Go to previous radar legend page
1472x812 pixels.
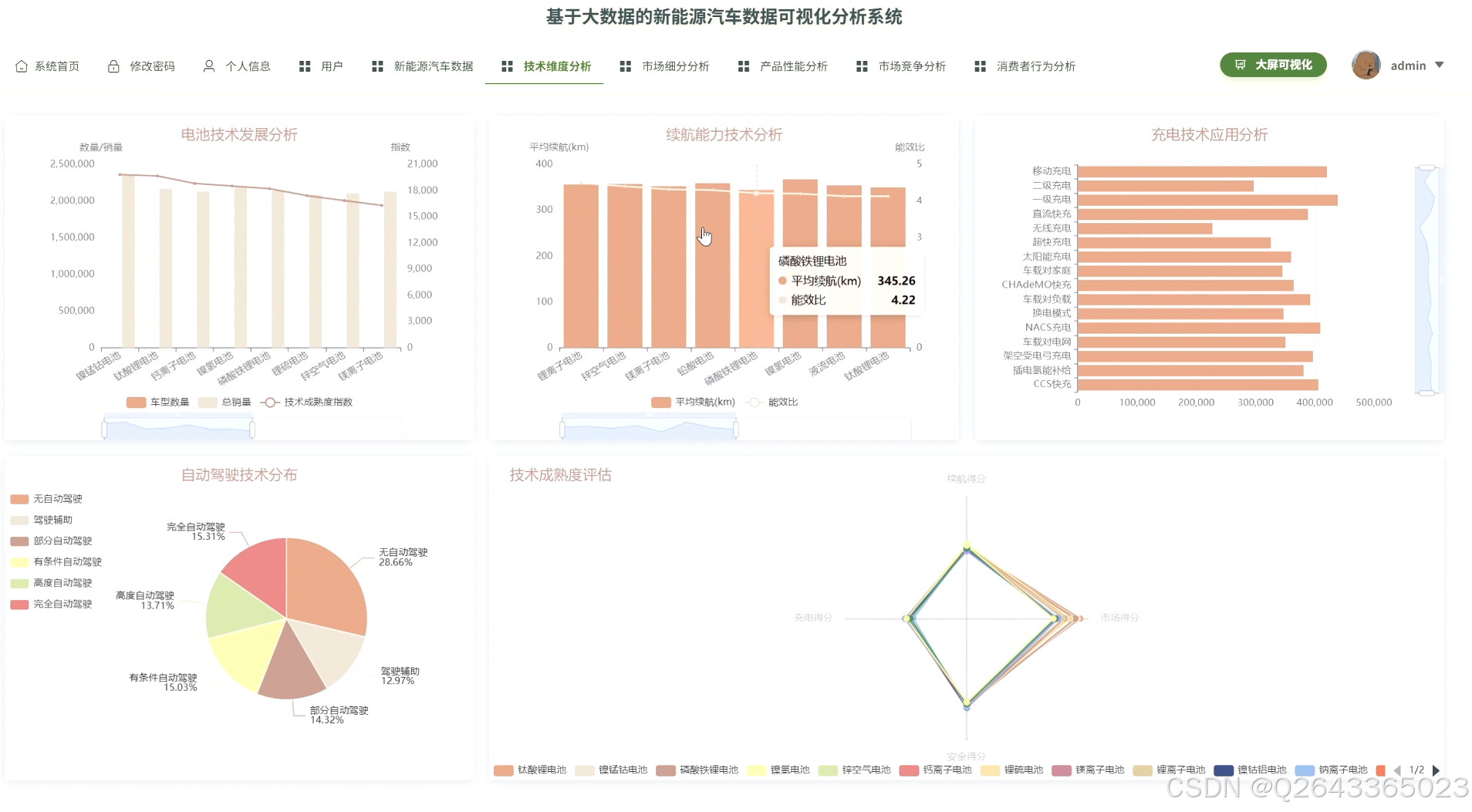point(1397,770)
